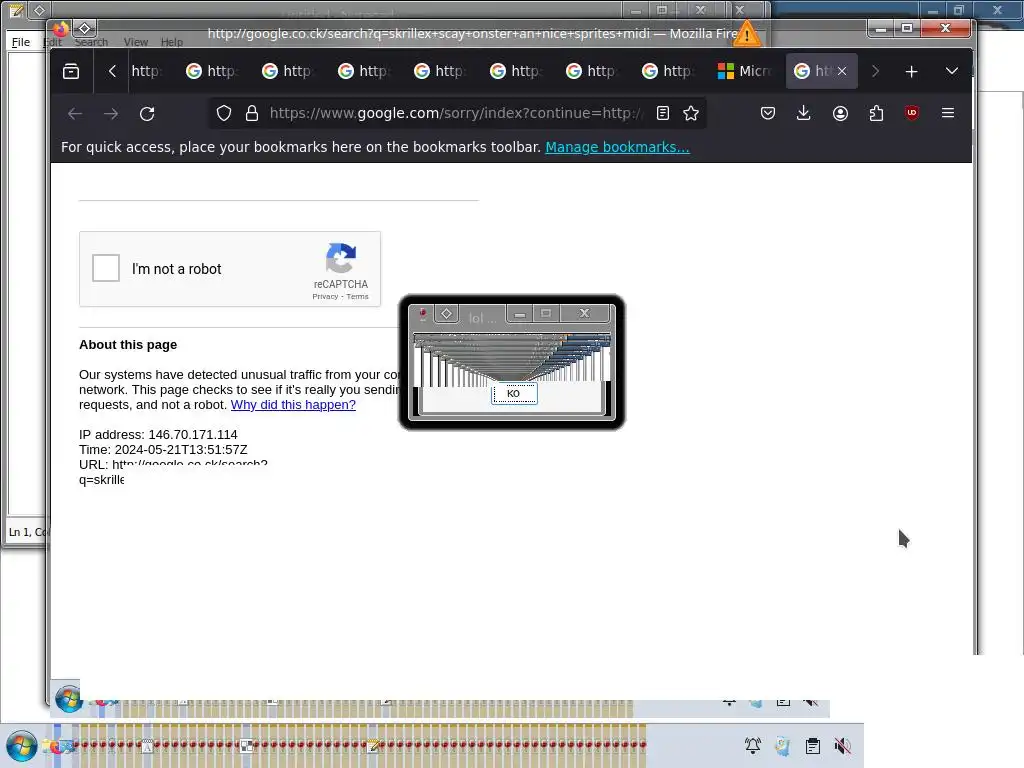This screenshot has width=1024, height=768.
Task: Open tracking protection shield panel
Action: point(224,114)
